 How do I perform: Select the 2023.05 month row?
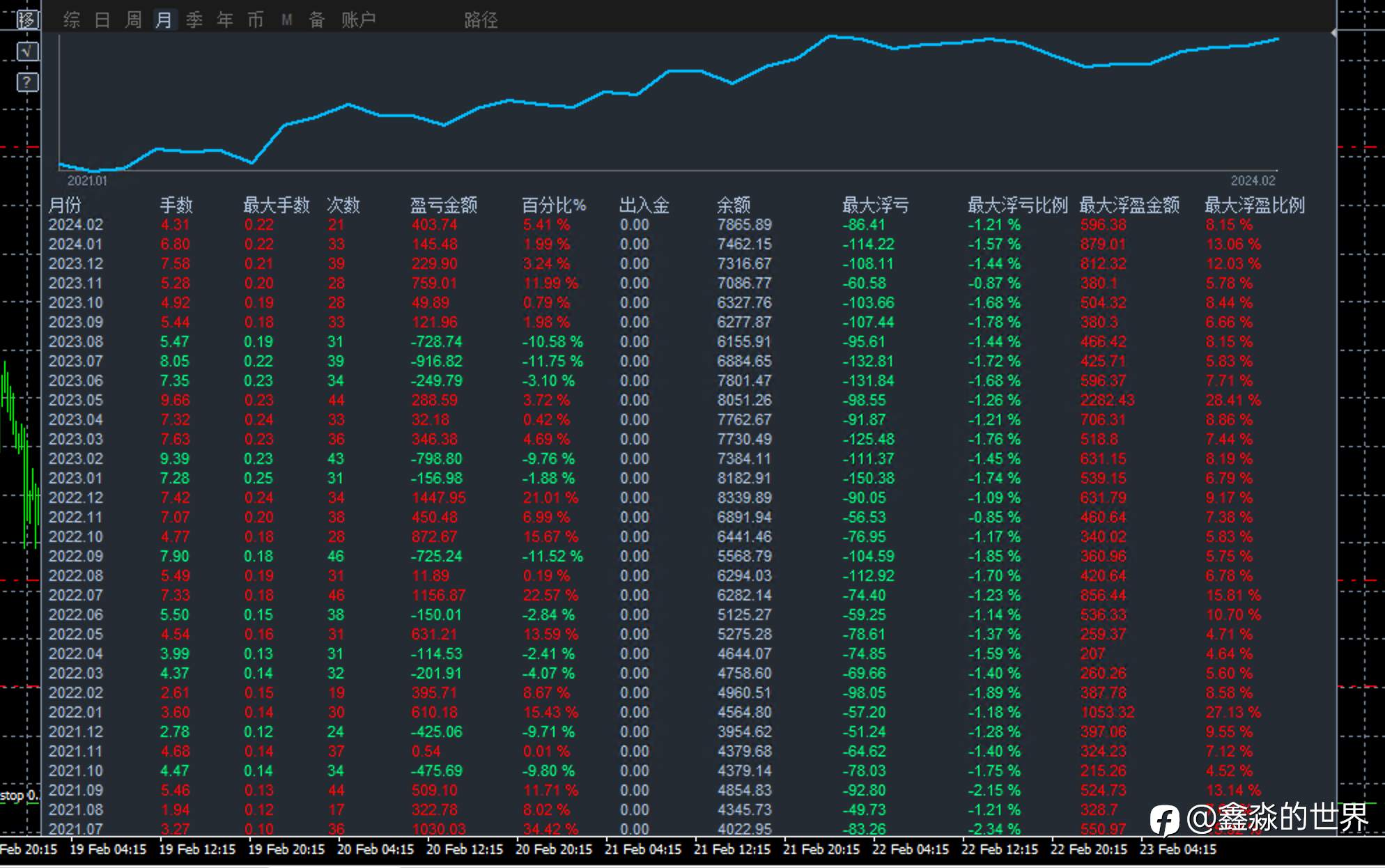coord(75,401)
